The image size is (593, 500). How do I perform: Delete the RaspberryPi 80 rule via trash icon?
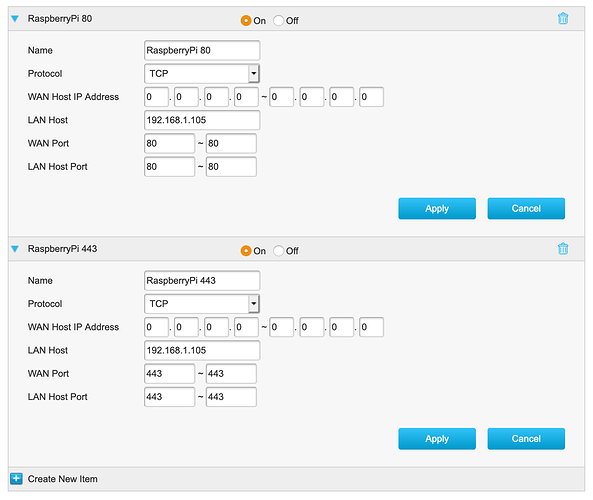[563, 18]
